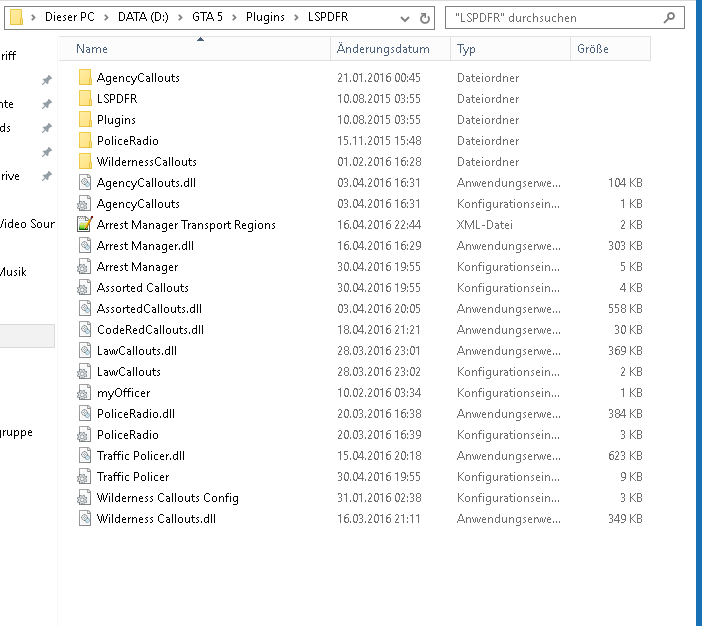Select the Arrest Manager configuration file name
Screen dimensions: 702x626
[x=137, y=267]
